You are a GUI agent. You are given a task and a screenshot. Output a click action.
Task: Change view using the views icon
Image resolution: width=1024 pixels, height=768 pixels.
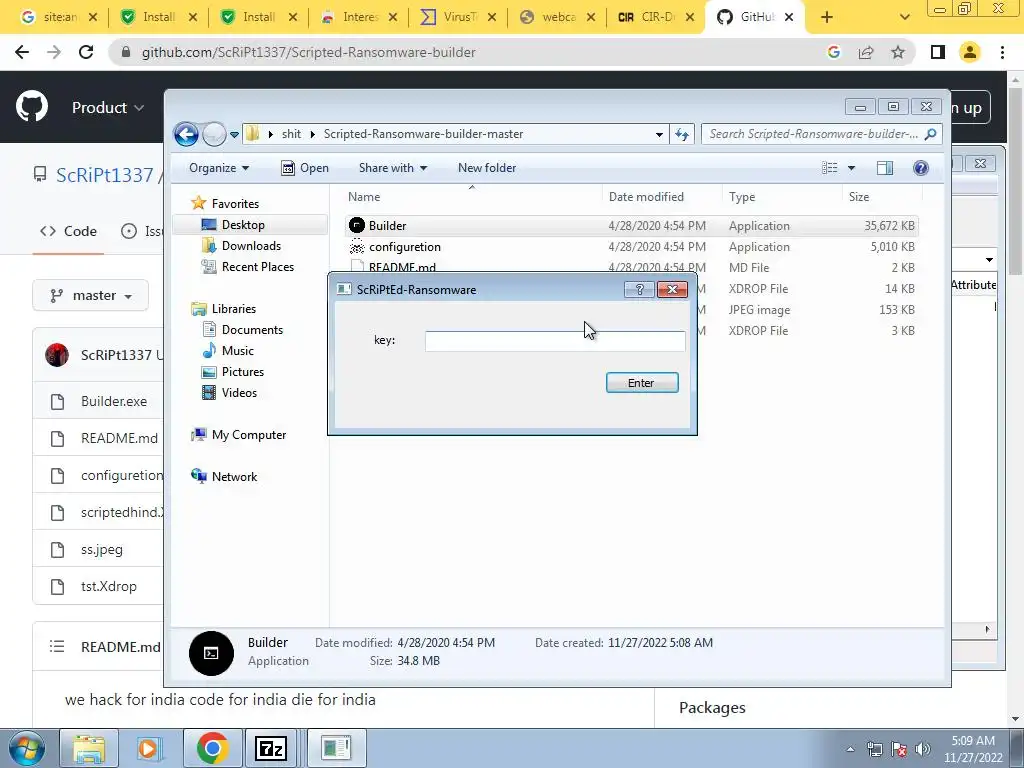(x=829, y=168)
